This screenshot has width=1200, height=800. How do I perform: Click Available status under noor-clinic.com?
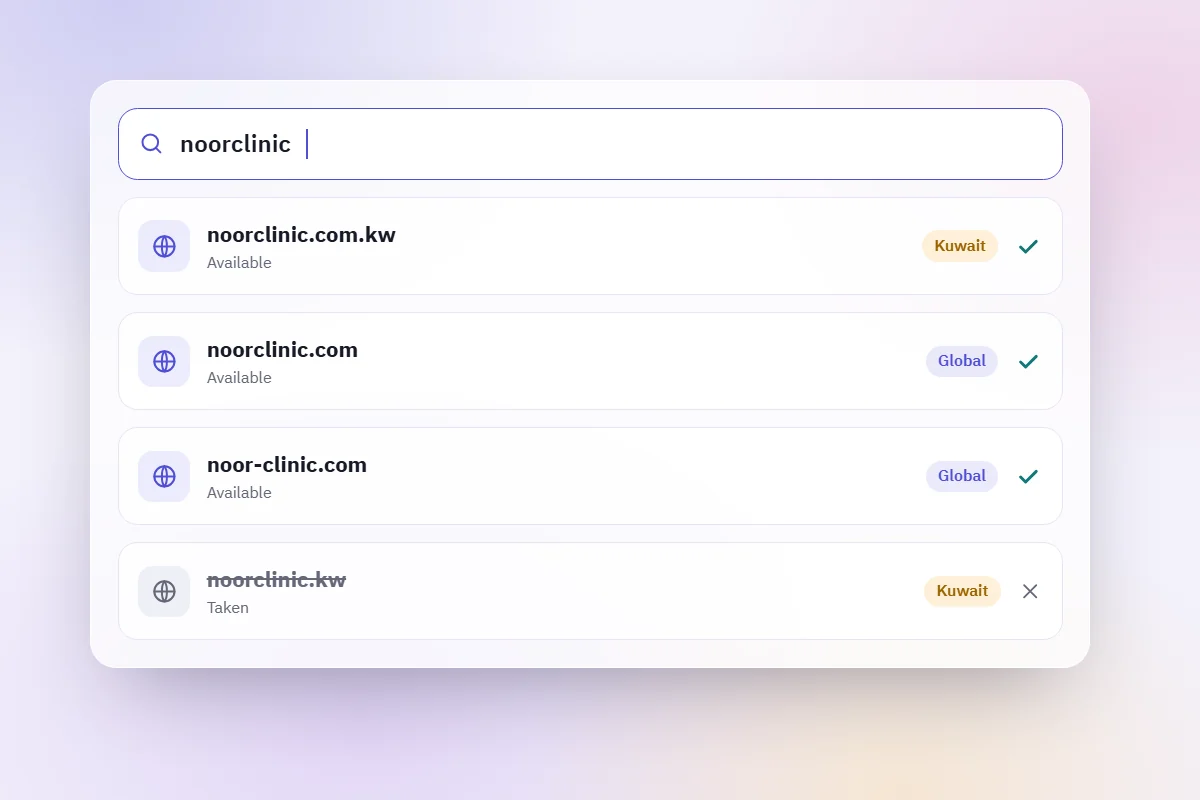(x=239, y=493)
